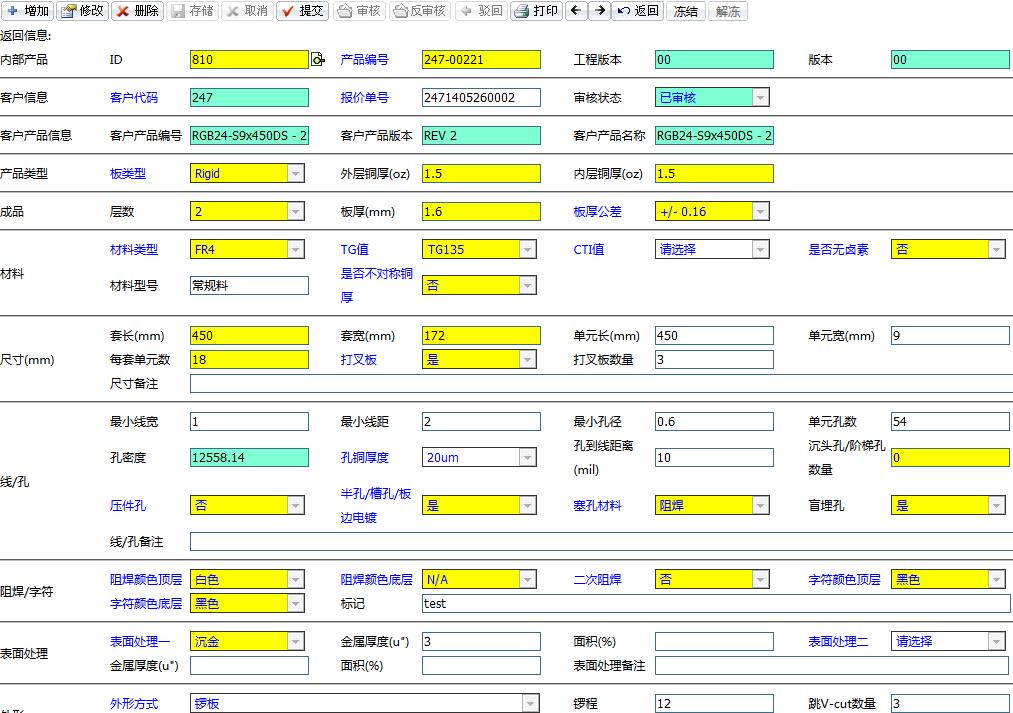The height and width of the screenshot is (713, 1013).
Task: Click the 套宽(mm) input field
Action: (481, 336)
